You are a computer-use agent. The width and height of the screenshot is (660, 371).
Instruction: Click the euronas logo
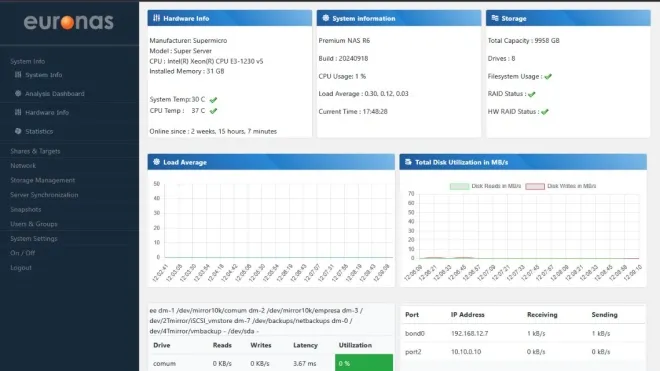pos(69,22)
